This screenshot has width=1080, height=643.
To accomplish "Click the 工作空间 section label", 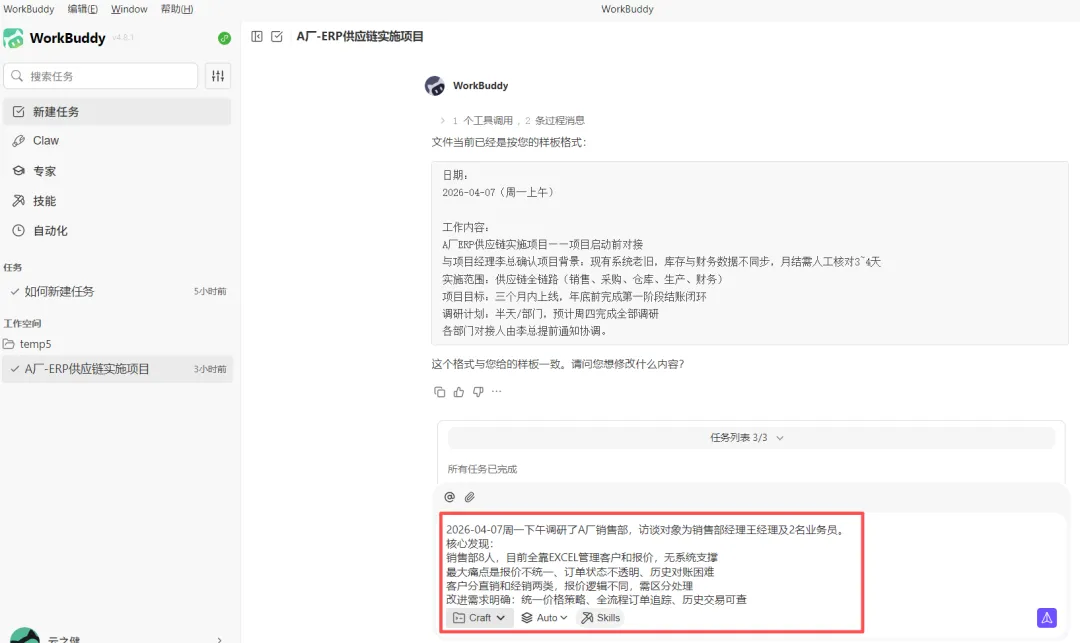I will pyautogui.click(x=22, y=324).
